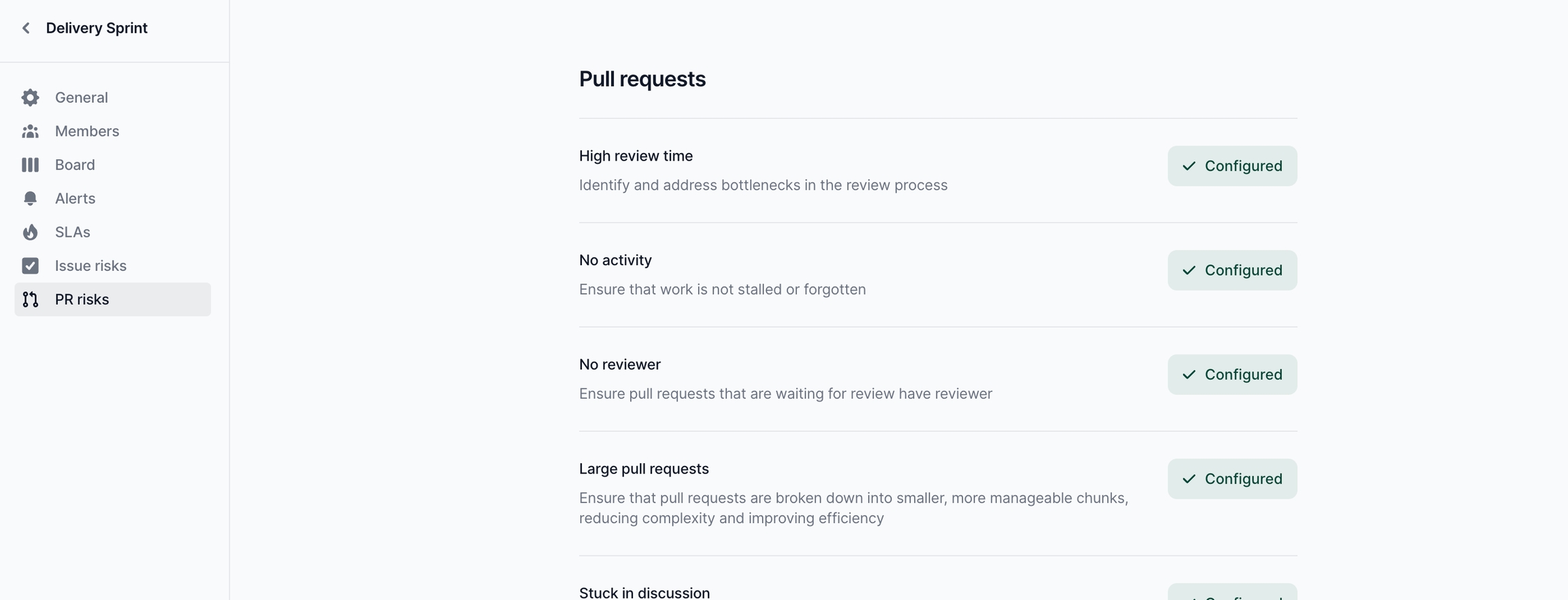Open the No activity Configured button
This screenshot has width=1568, height=600.
pyautogui.click(x=1232, y=270)
